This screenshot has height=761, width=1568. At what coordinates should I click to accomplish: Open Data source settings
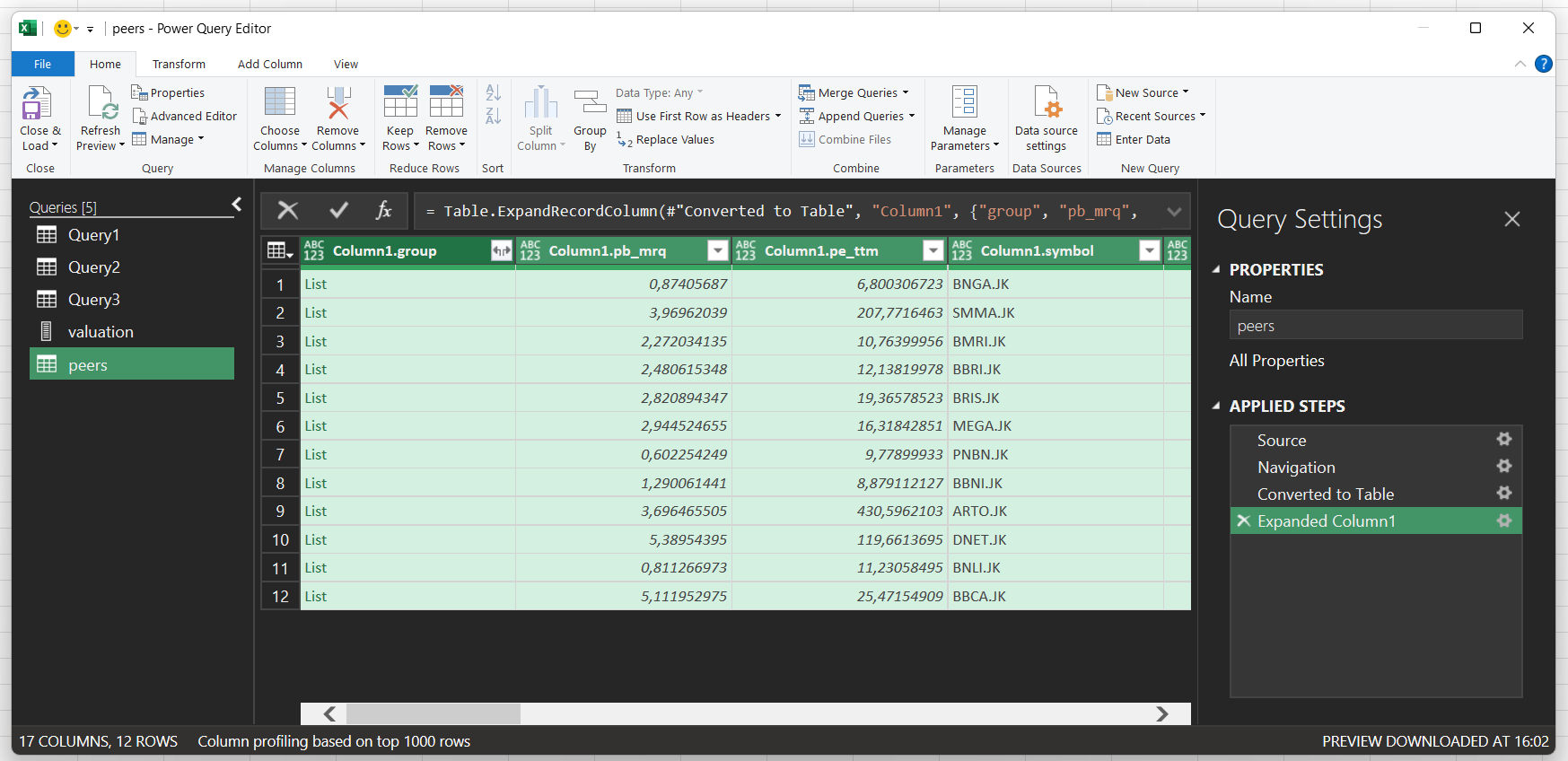click(1047, 102)
